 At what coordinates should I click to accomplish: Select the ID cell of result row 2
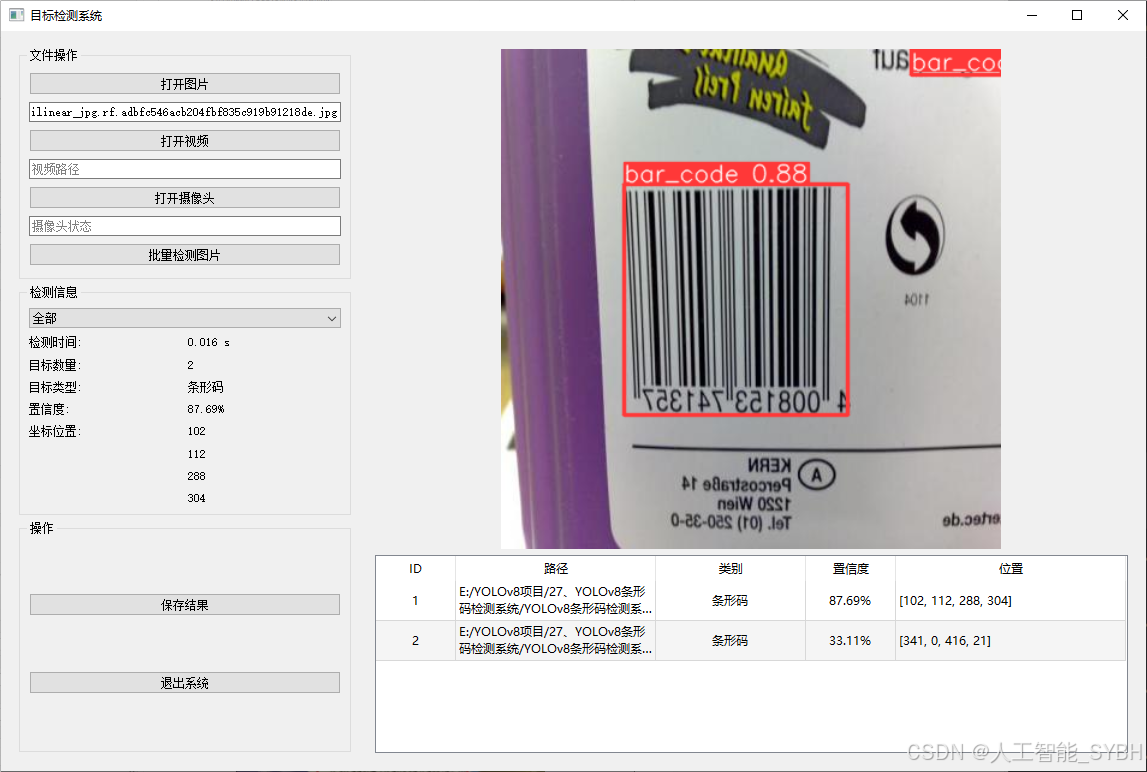415,640
